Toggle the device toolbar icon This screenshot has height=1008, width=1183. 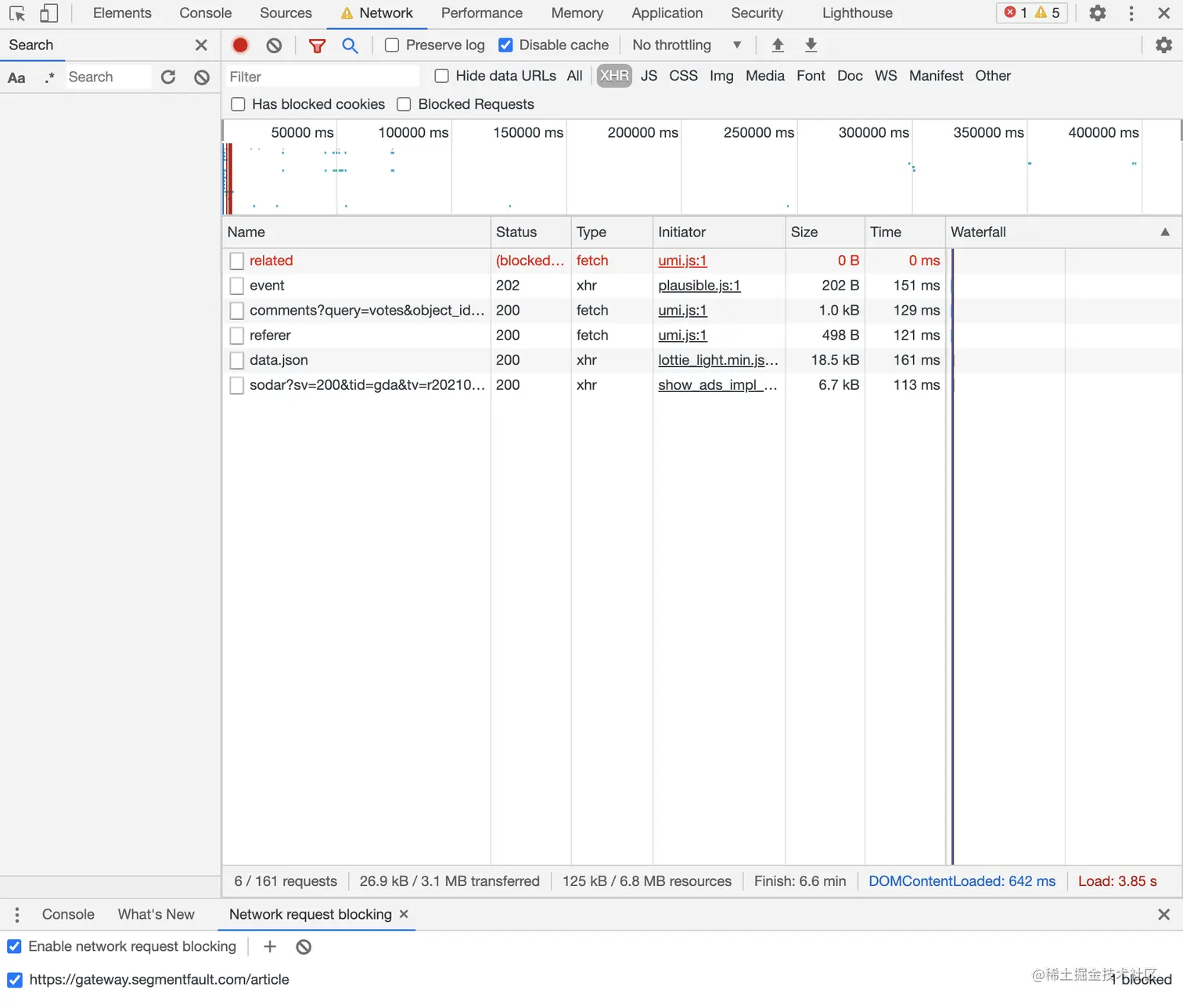pyautogui.click(x=49, y=13)
